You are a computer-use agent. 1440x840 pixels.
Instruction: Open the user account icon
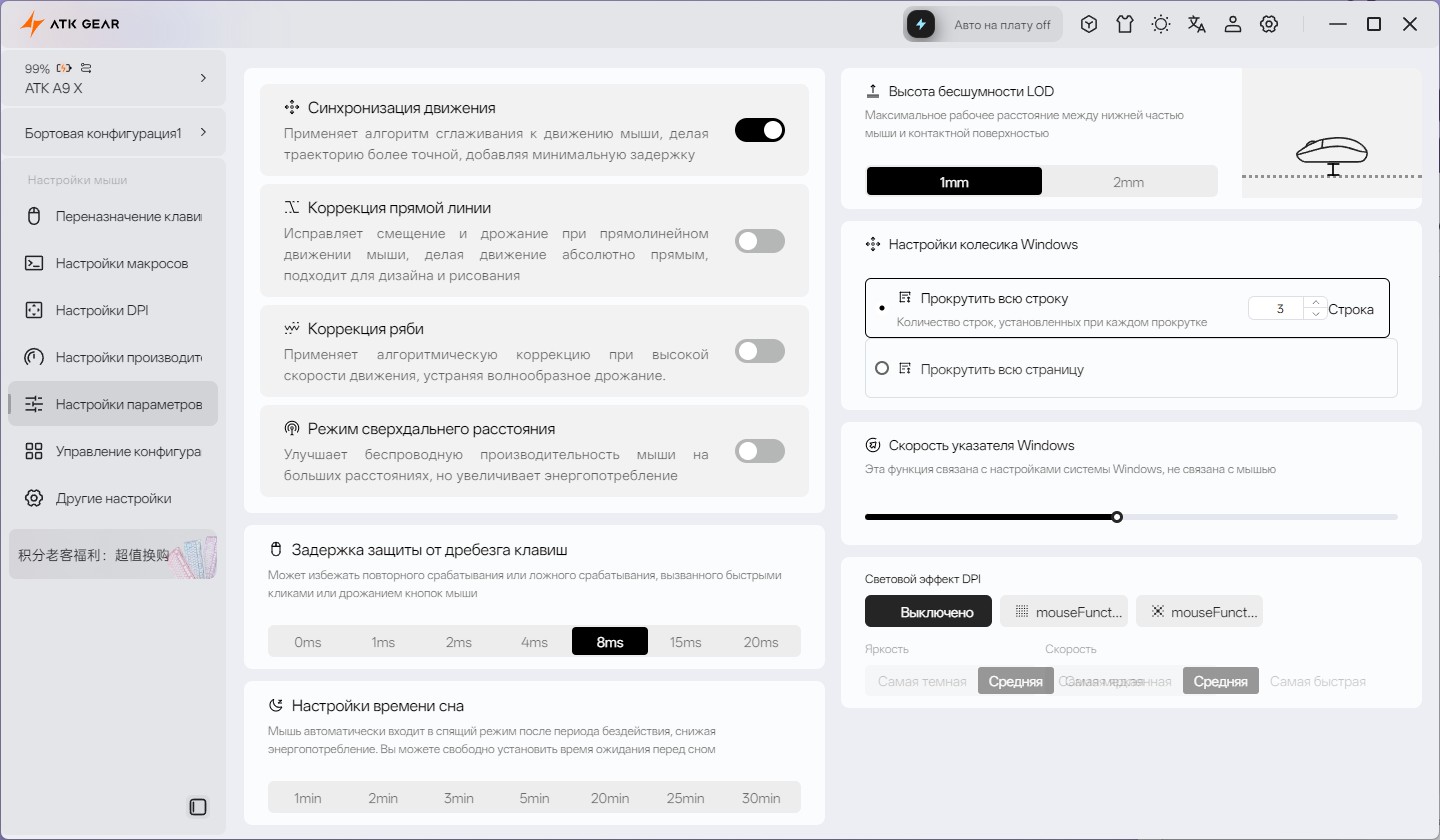tap(1233, 24)
